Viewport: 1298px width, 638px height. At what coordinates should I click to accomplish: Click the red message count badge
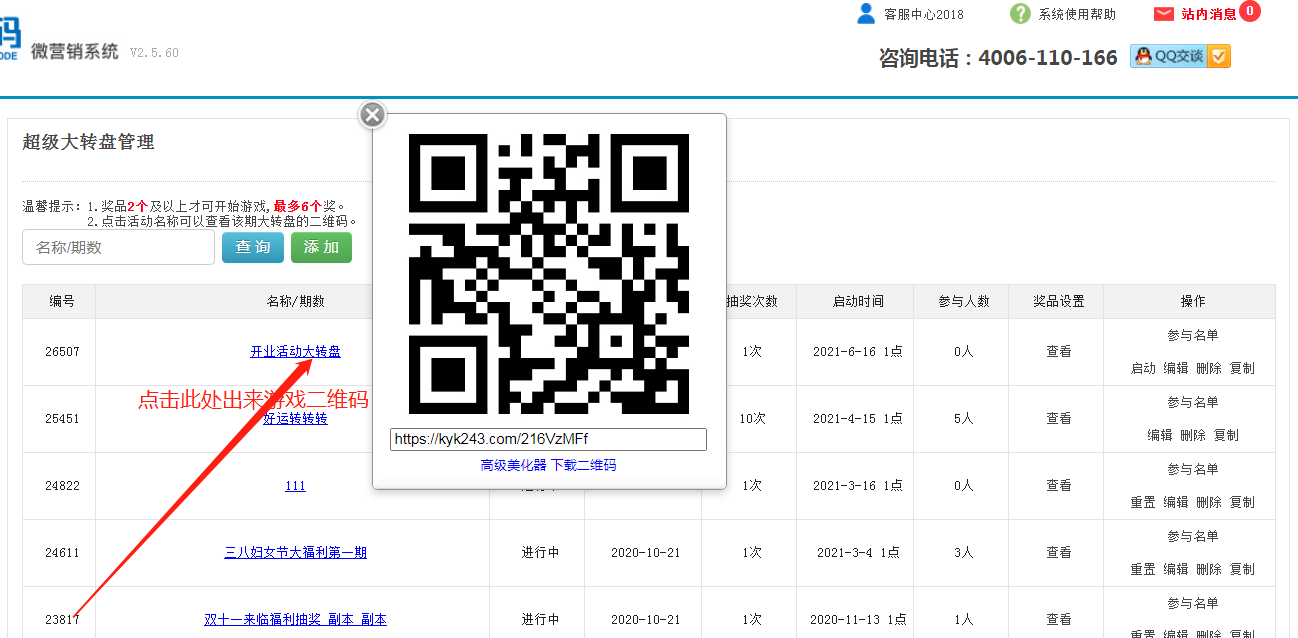[x=1249, y=12]
